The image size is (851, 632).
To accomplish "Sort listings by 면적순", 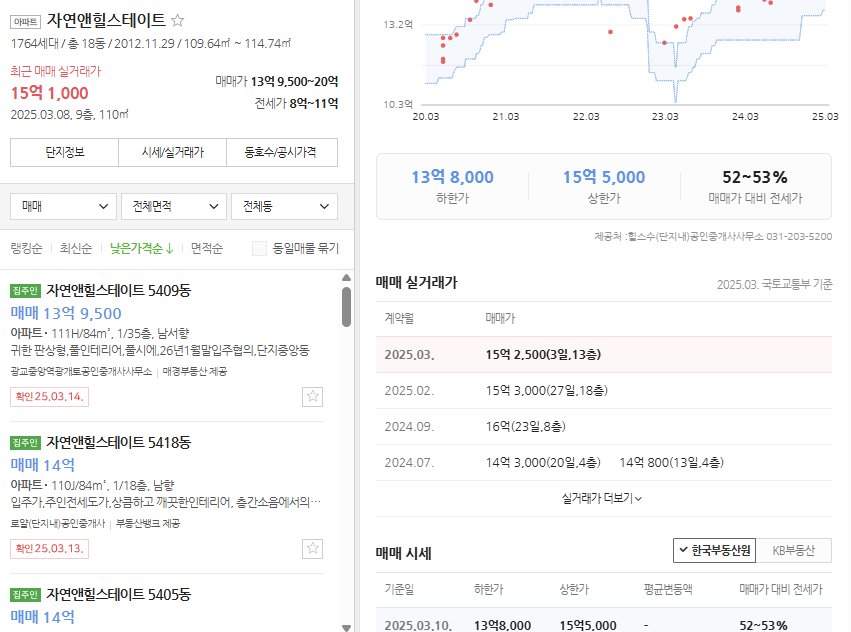I will (207, 248).
